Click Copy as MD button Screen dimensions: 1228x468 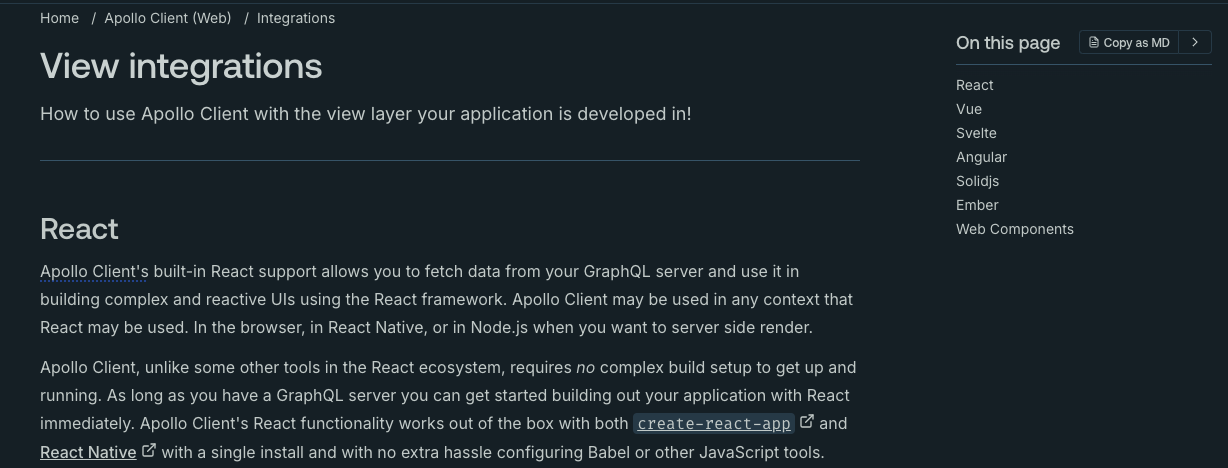click(x=1129, y=42)
